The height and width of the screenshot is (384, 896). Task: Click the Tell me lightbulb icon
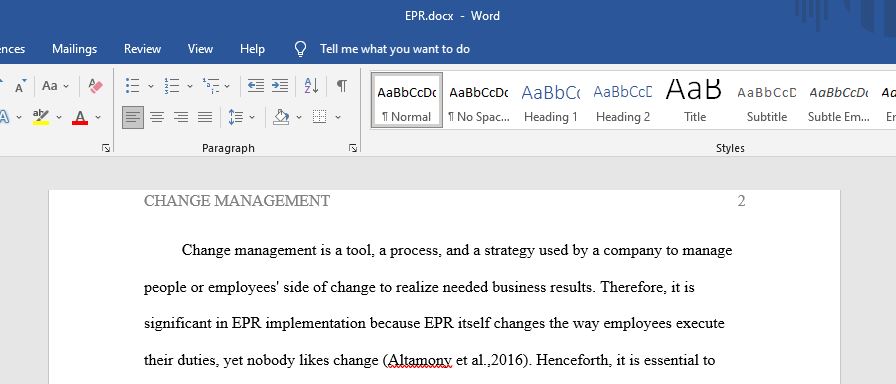tap(301, 49)
